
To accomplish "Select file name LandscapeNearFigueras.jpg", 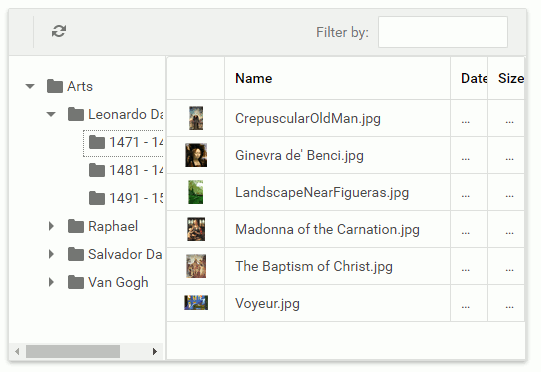I will pos(322,192).
